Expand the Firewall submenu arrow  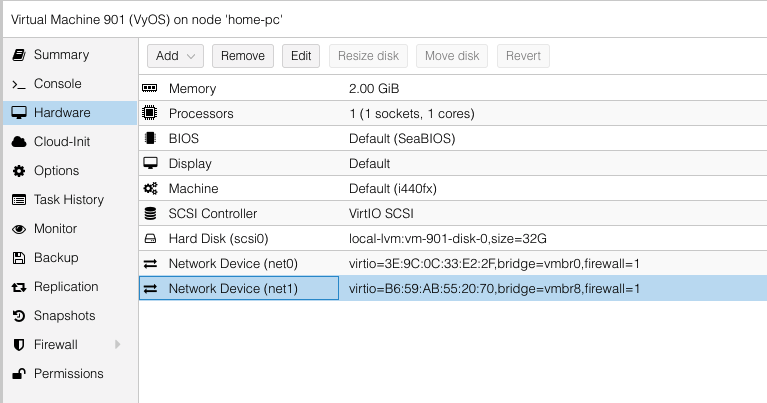118,345
